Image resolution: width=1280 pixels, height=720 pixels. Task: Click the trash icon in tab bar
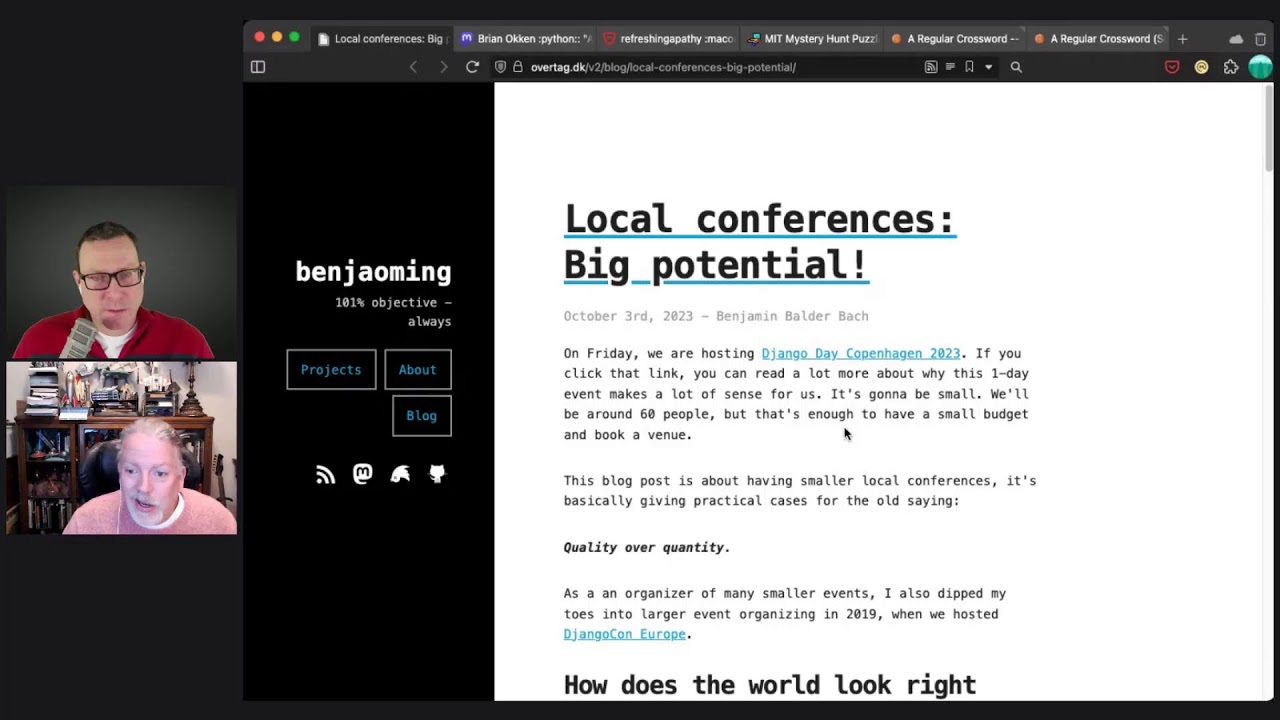point(1260,39)
